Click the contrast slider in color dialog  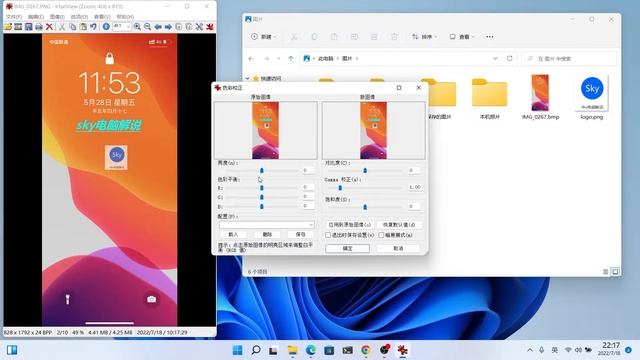point(365,171)
